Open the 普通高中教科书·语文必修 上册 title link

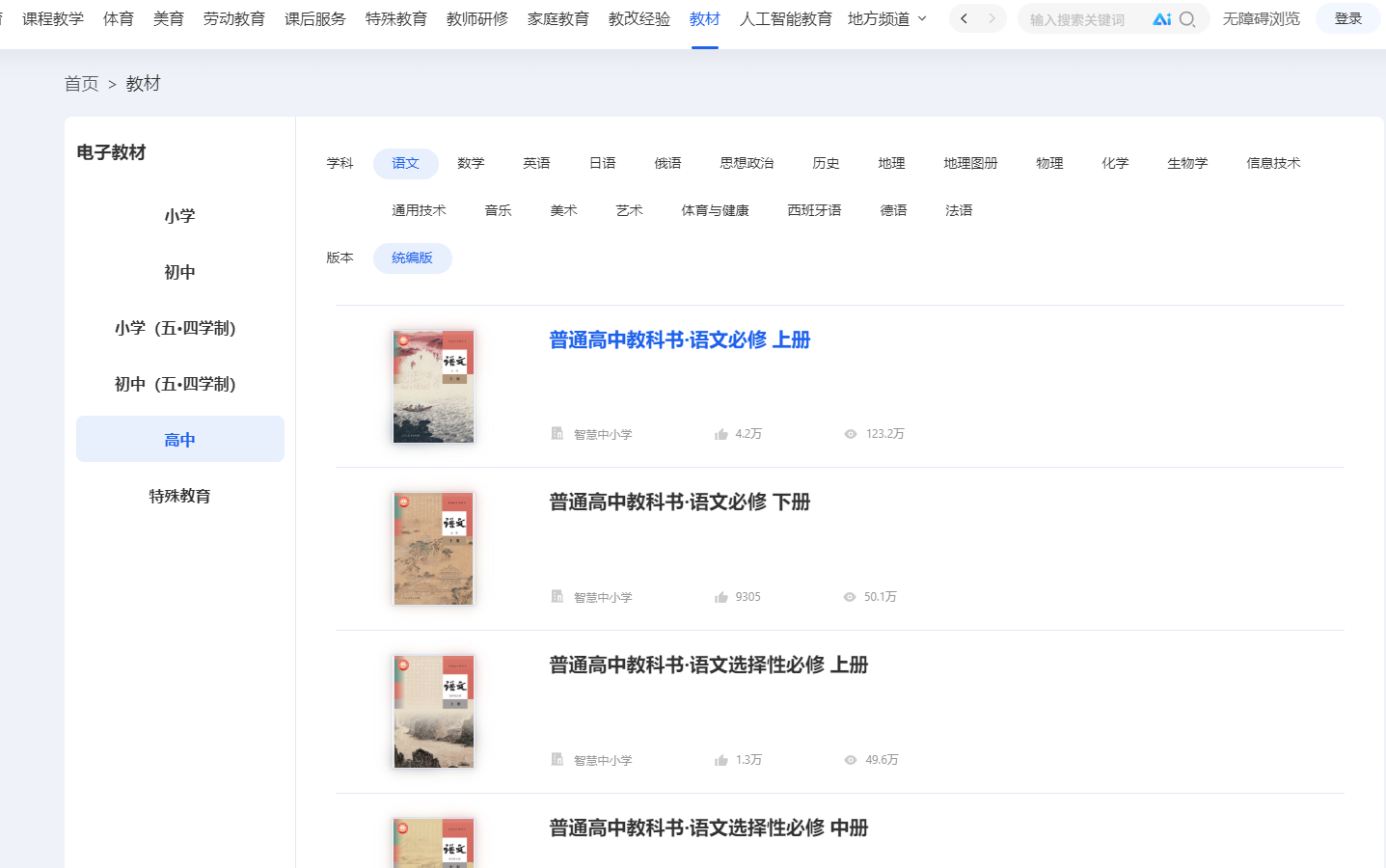tap(680, 340)
